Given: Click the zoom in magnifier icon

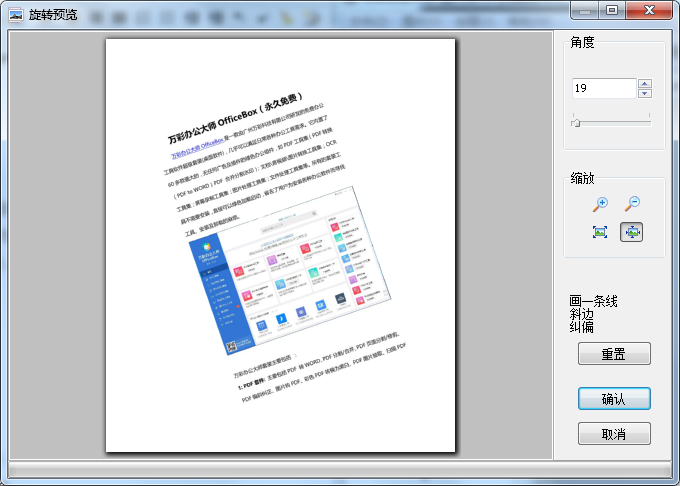Looking at the screenshot, I should tap(600, 204).
